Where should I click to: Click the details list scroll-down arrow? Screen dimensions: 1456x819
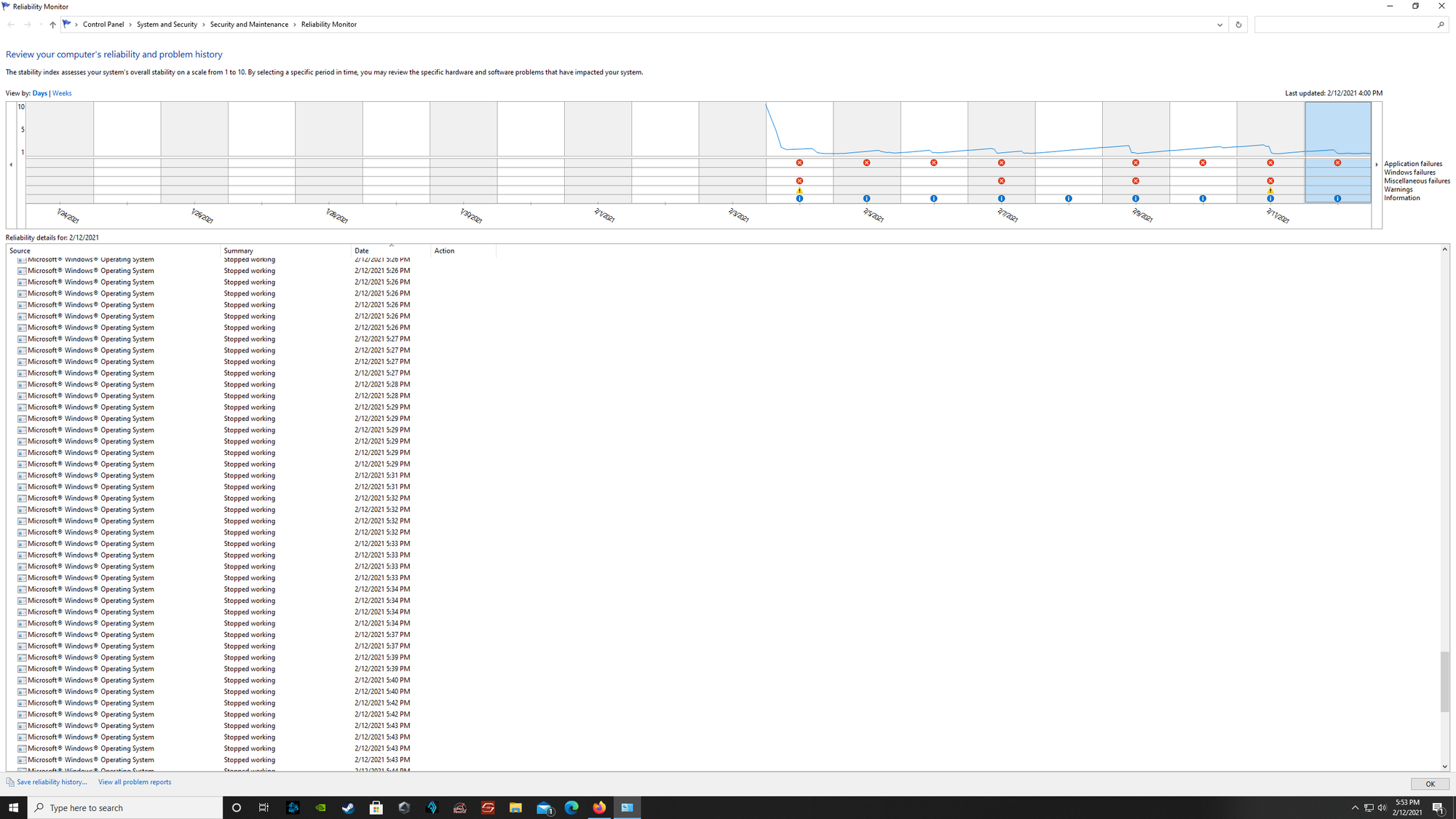tap(1444, 766)
